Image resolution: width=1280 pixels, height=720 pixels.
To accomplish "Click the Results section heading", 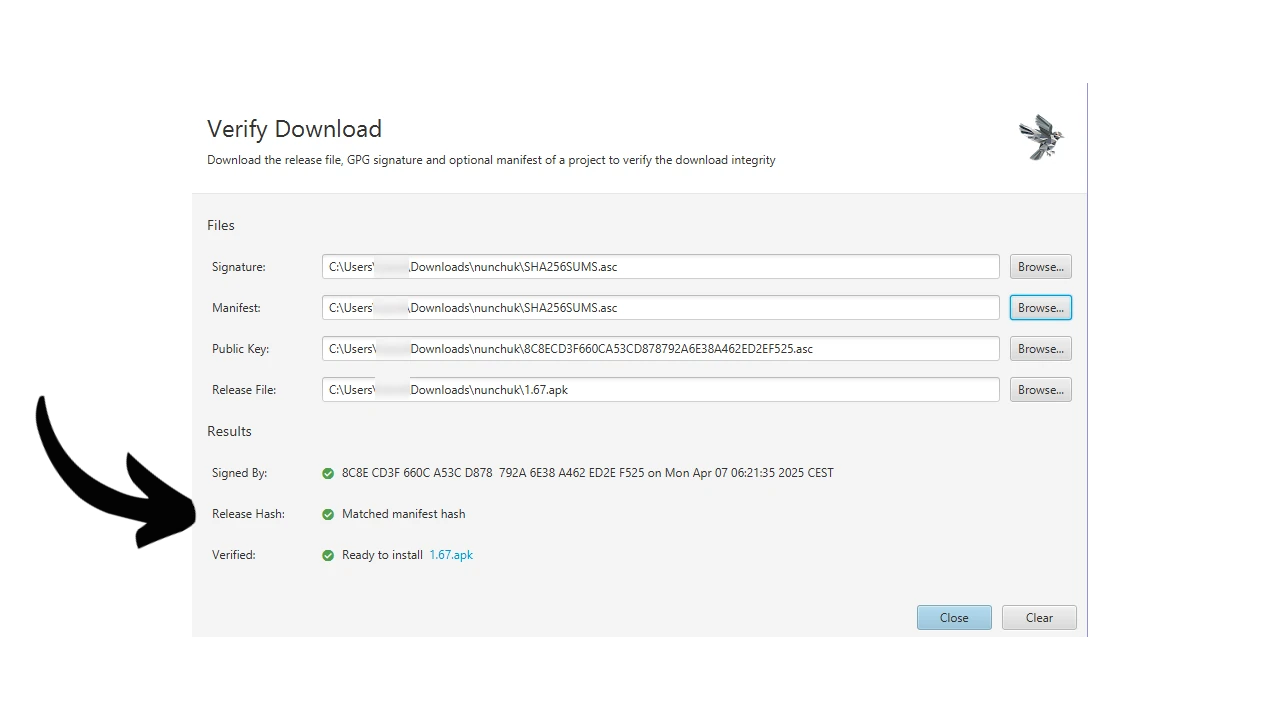I will point(229,431).
